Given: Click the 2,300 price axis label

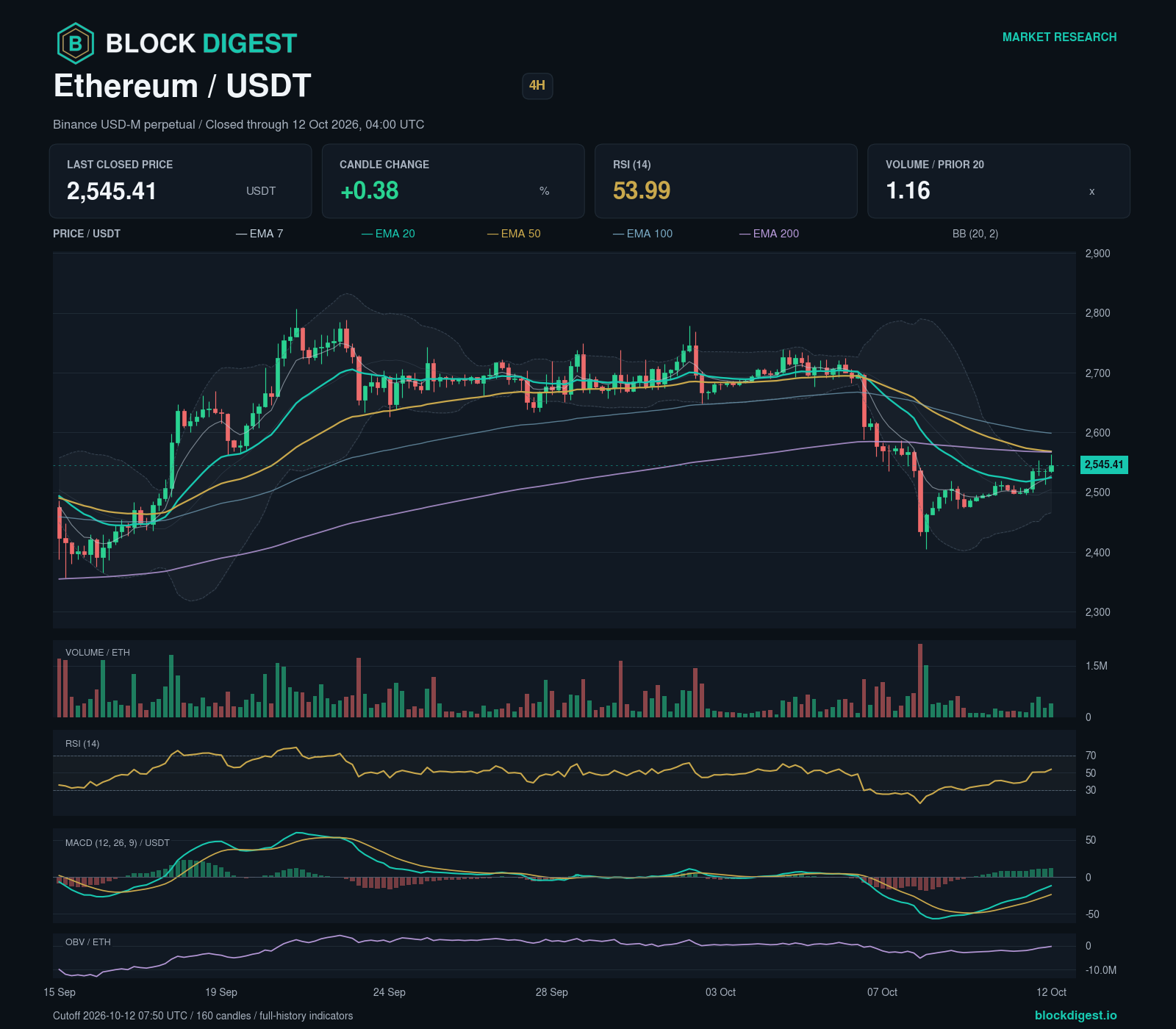Looking at the screenshot, I should coord(1098,612).
